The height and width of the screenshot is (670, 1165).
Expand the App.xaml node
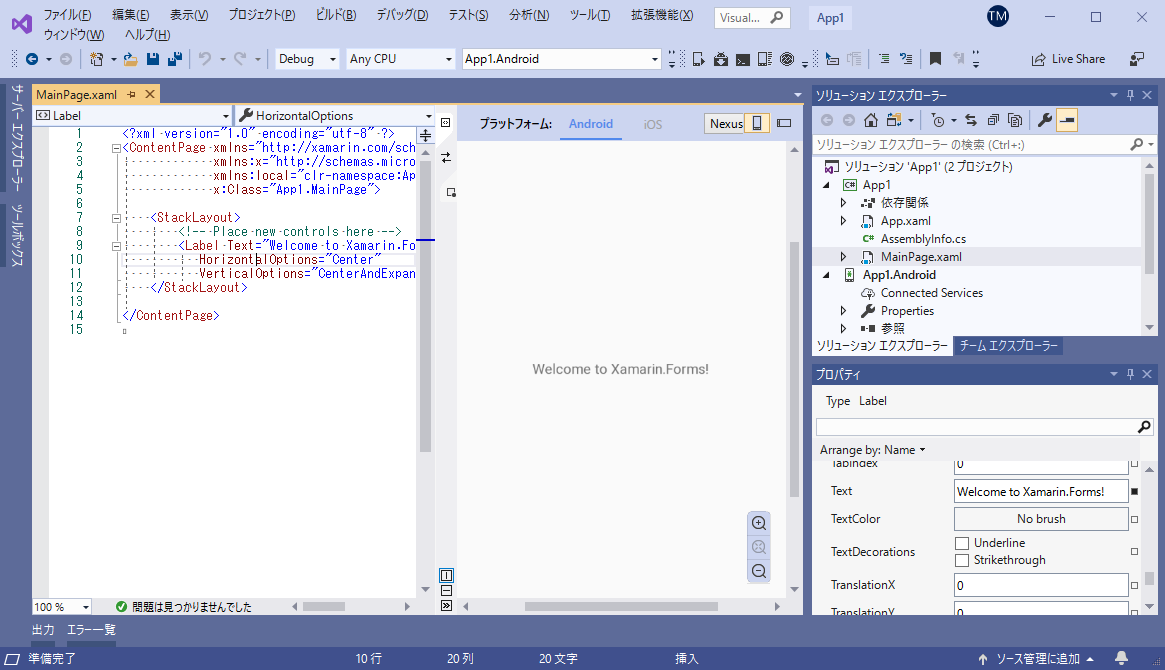pos(843,221)
